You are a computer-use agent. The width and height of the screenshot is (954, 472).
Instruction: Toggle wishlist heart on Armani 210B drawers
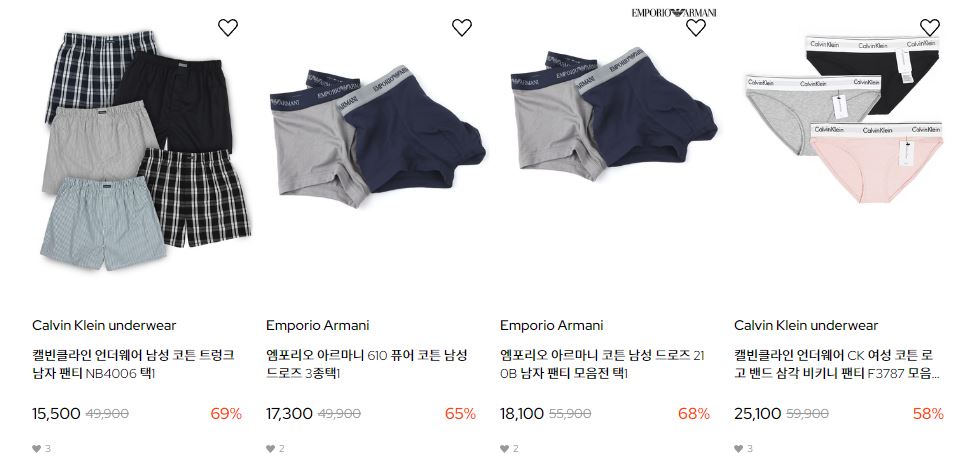tap(696, 27)
